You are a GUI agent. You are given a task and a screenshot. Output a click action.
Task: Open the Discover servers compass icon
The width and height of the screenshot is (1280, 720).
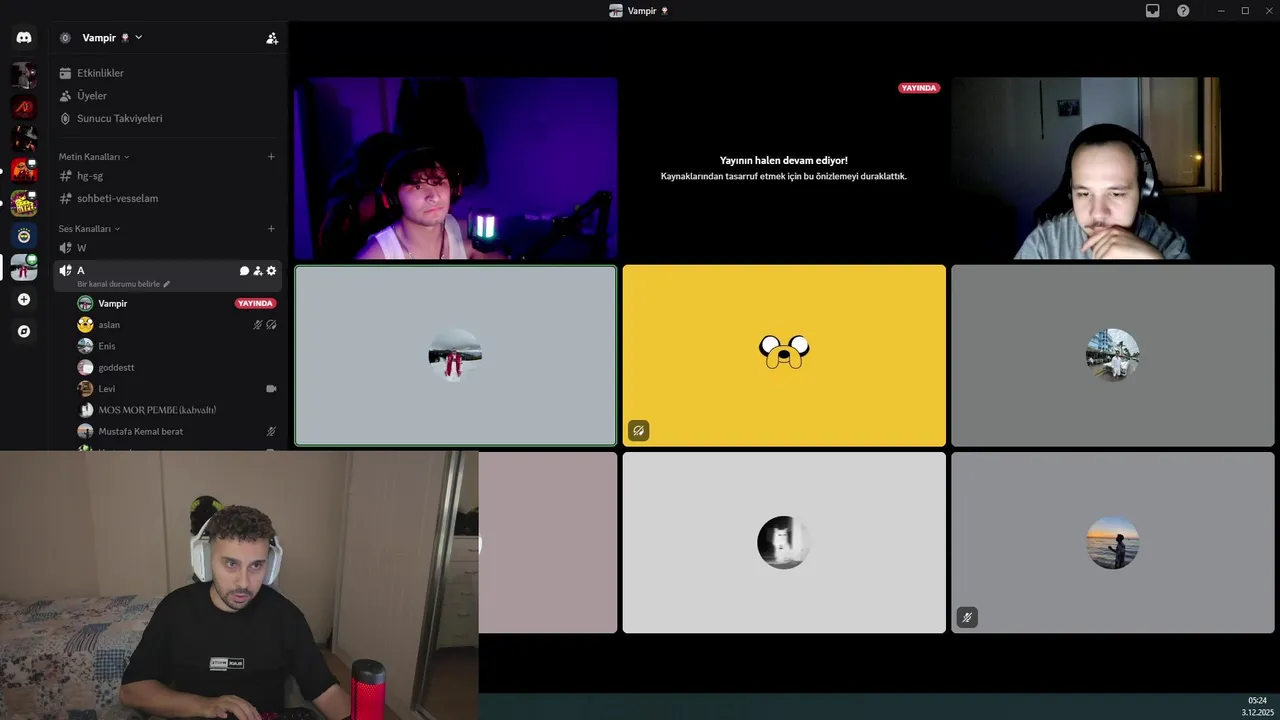tap(24, 331)
